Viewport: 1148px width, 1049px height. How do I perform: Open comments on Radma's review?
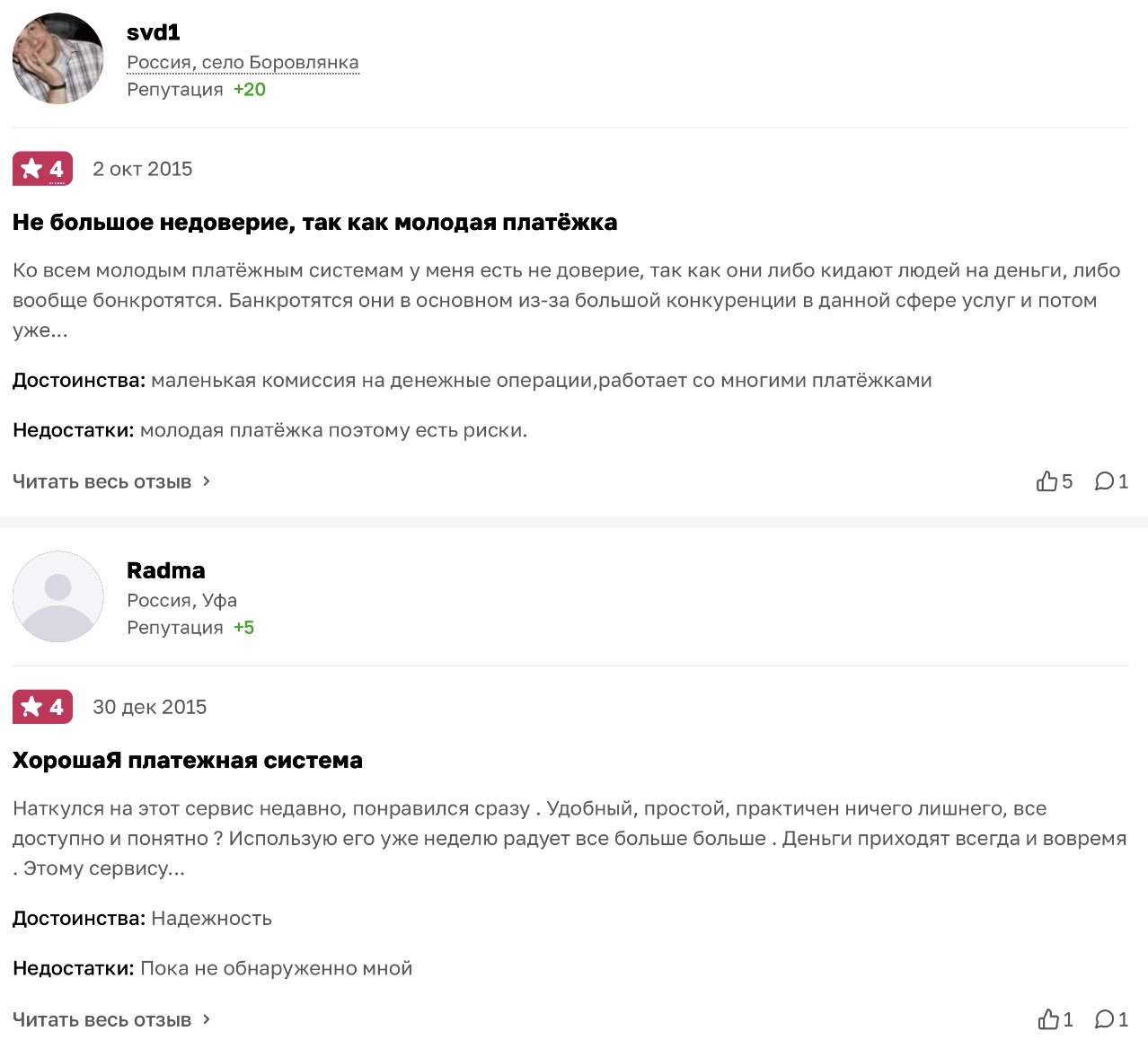pyautogui.click(x=1105, y=1019)
